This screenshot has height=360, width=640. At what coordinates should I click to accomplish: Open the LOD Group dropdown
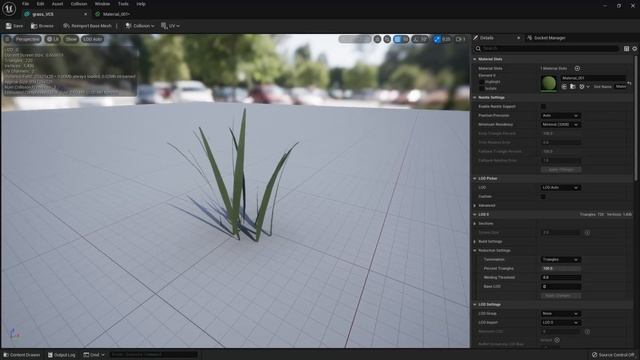tap(560, 314)
